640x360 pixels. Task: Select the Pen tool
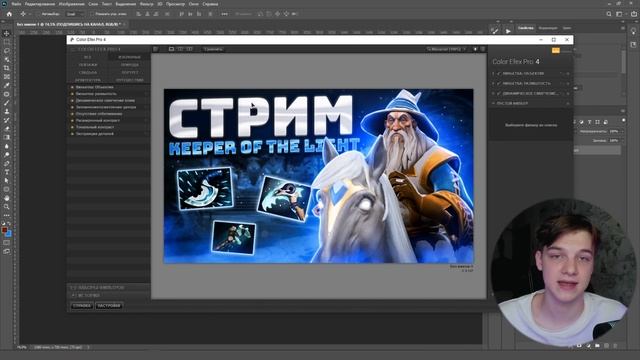(x=7, y=163)
